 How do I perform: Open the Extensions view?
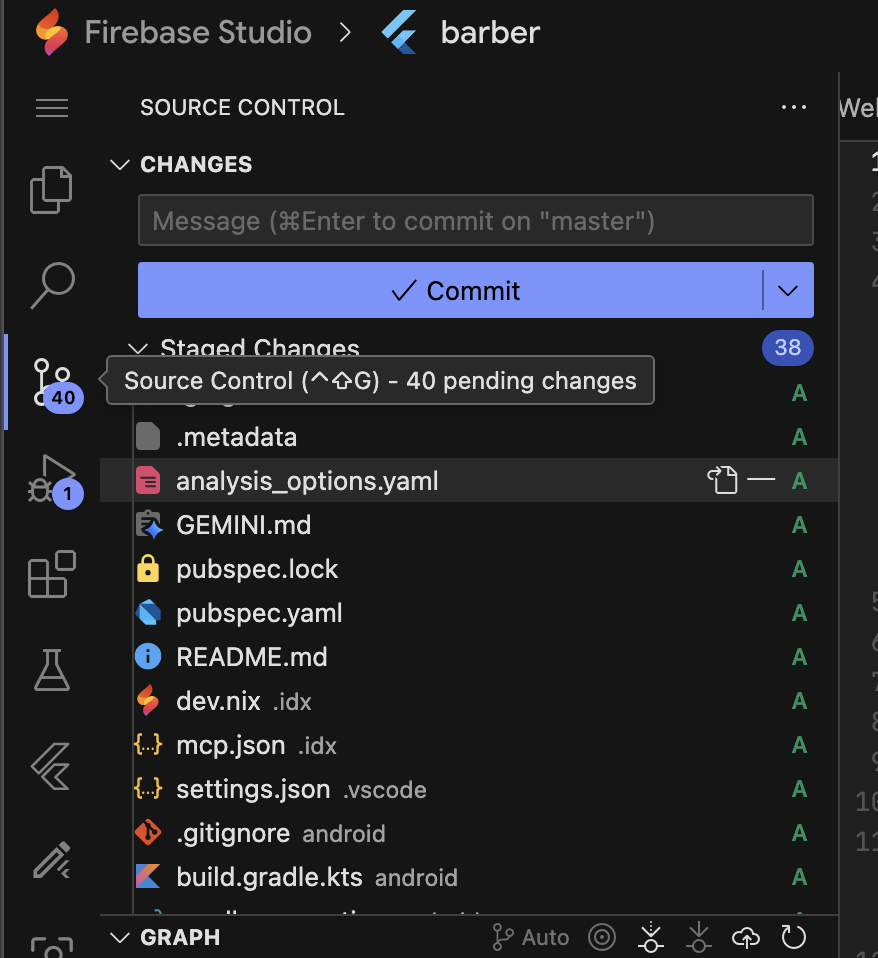(52, 574)
